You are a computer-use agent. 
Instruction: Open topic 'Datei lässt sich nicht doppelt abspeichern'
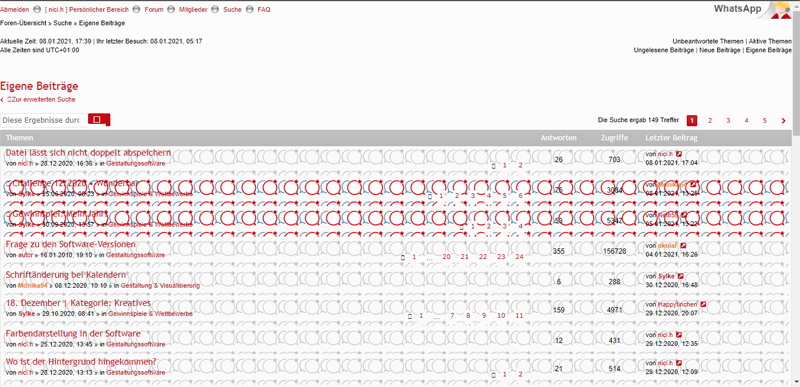click(88, 153)
